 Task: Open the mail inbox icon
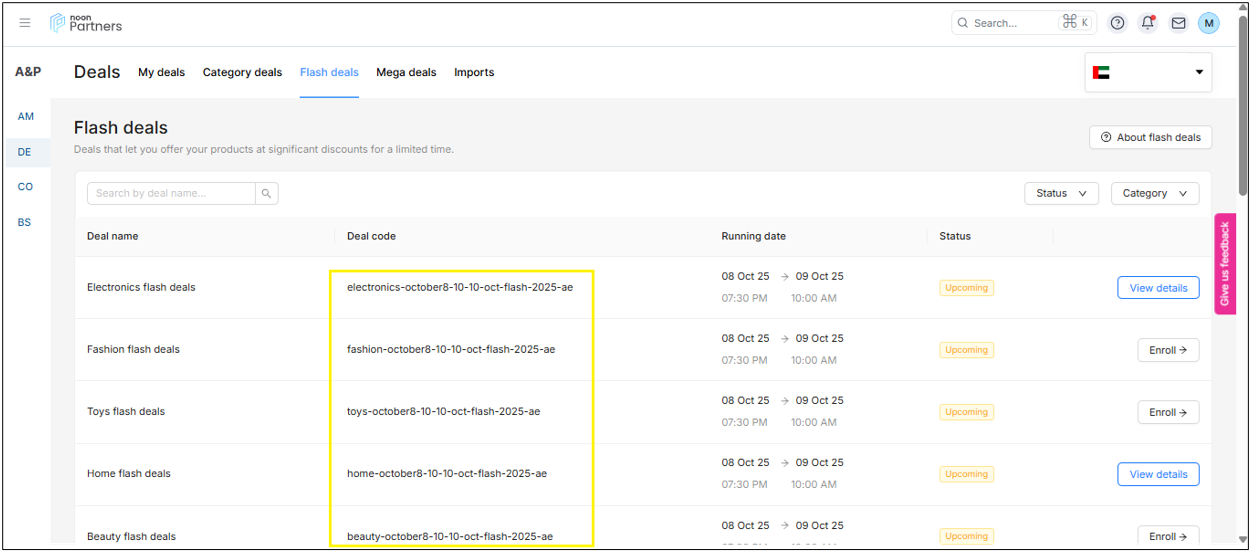point(1178,23)
